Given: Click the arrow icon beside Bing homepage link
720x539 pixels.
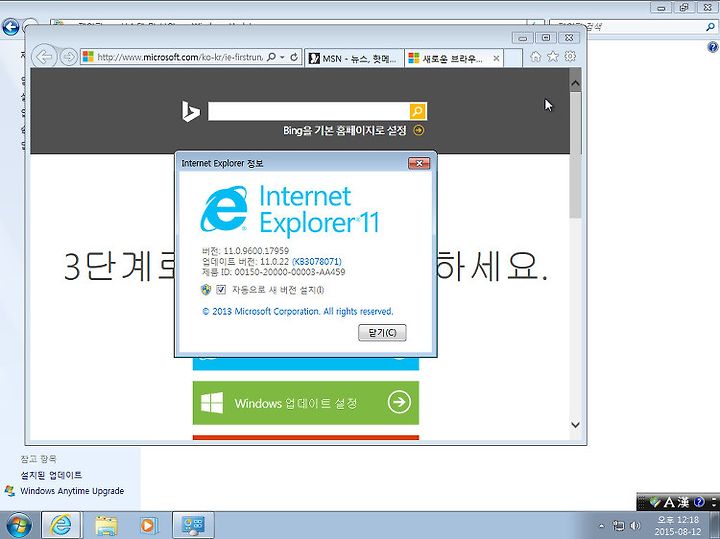Looking at the screenshot, I should click(x=418, y=130).
